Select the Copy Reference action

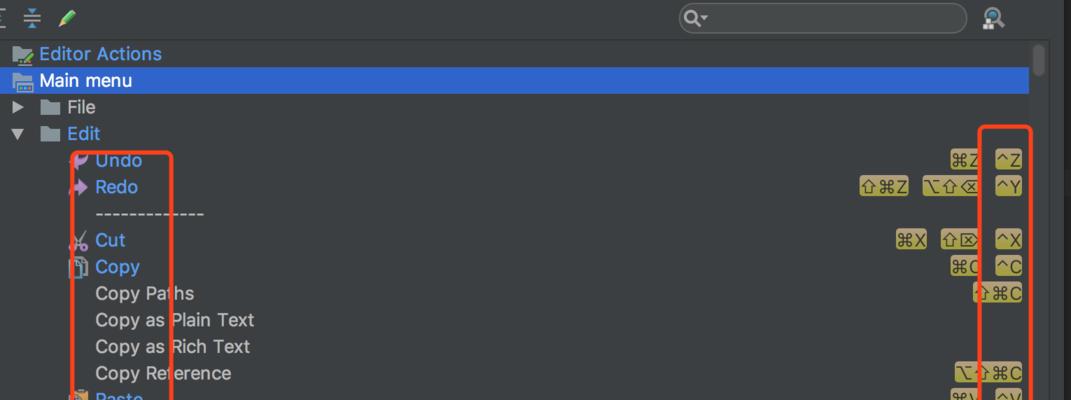[163, 373]
